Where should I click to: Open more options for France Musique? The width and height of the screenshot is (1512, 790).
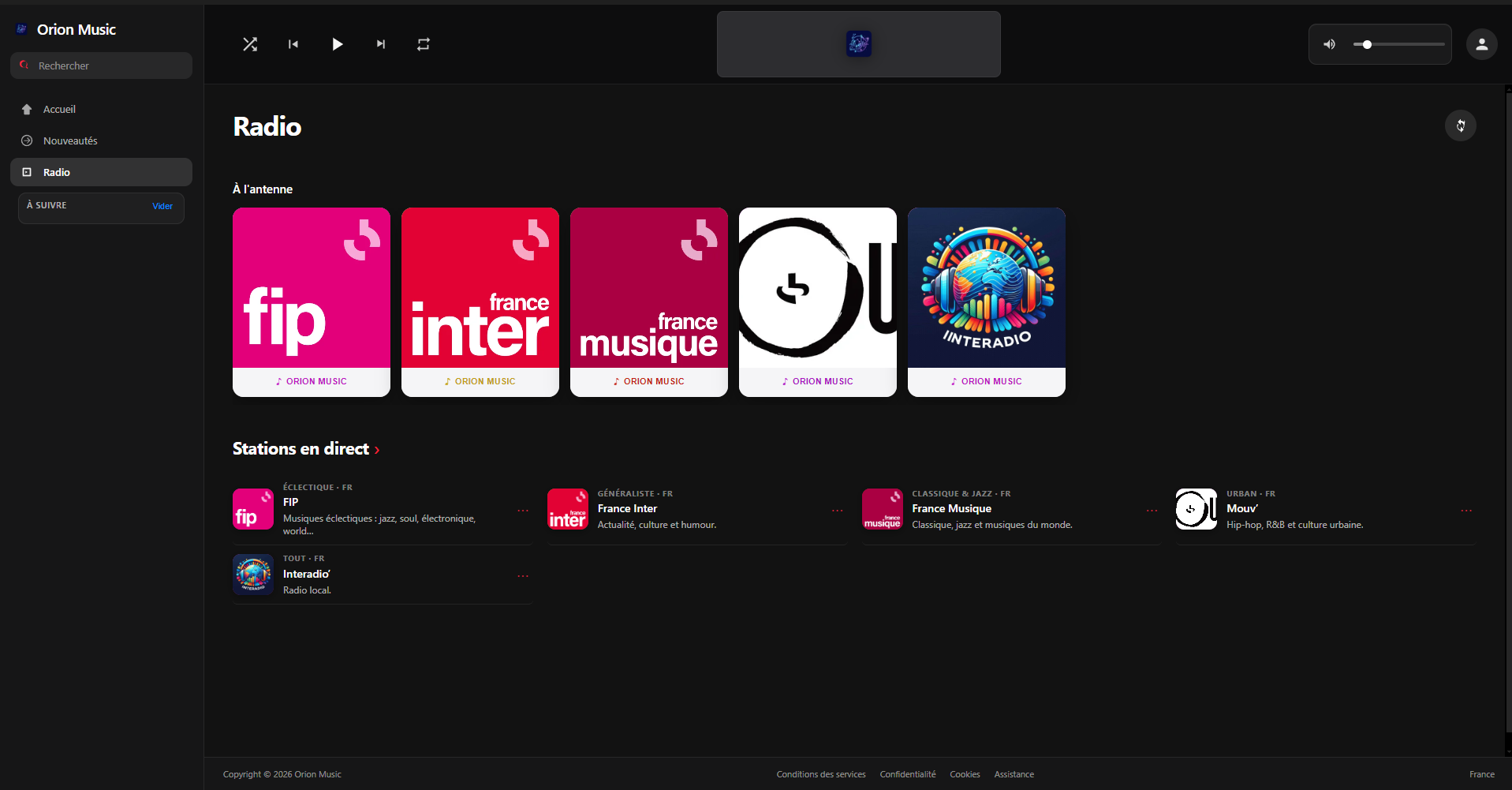(x=1152, y=511)
